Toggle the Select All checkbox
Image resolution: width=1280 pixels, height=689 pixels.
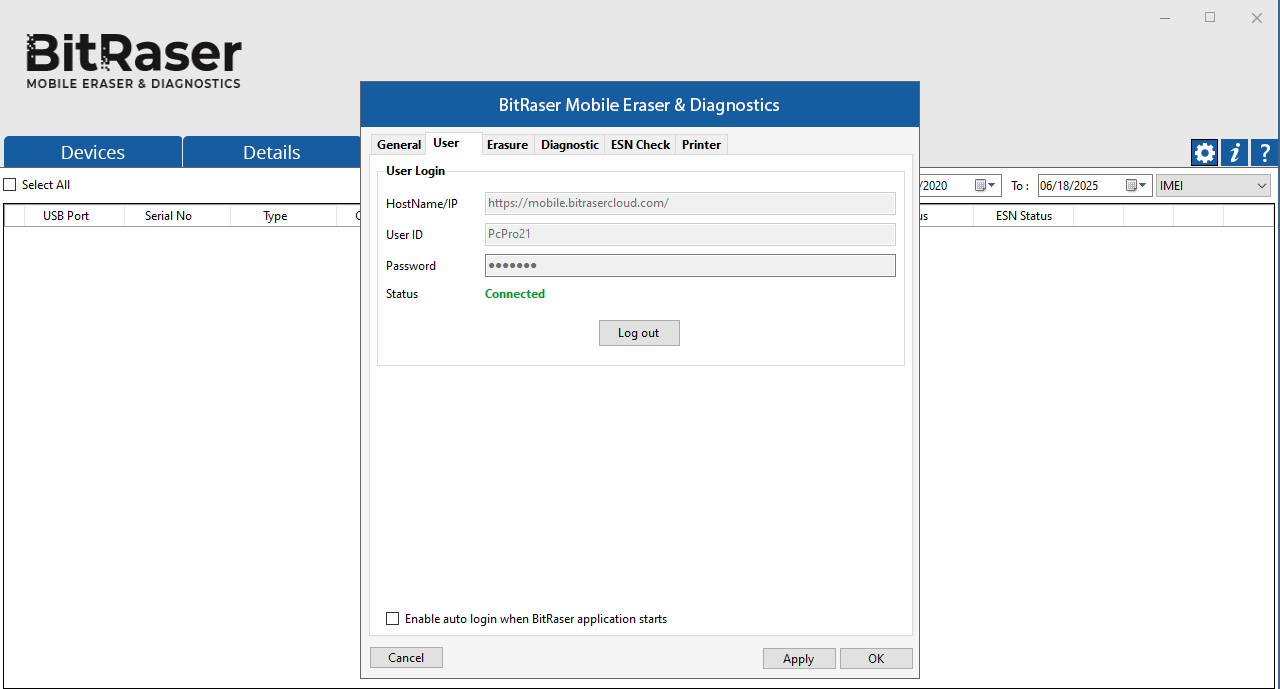(10, 185)
